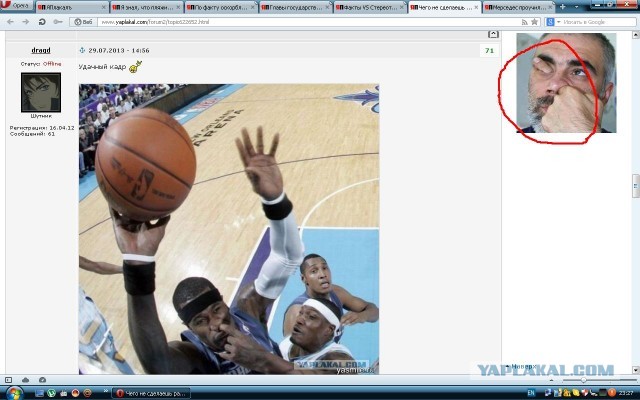
Task: Click the browser Back arrow button
Action: click(9, 21)
